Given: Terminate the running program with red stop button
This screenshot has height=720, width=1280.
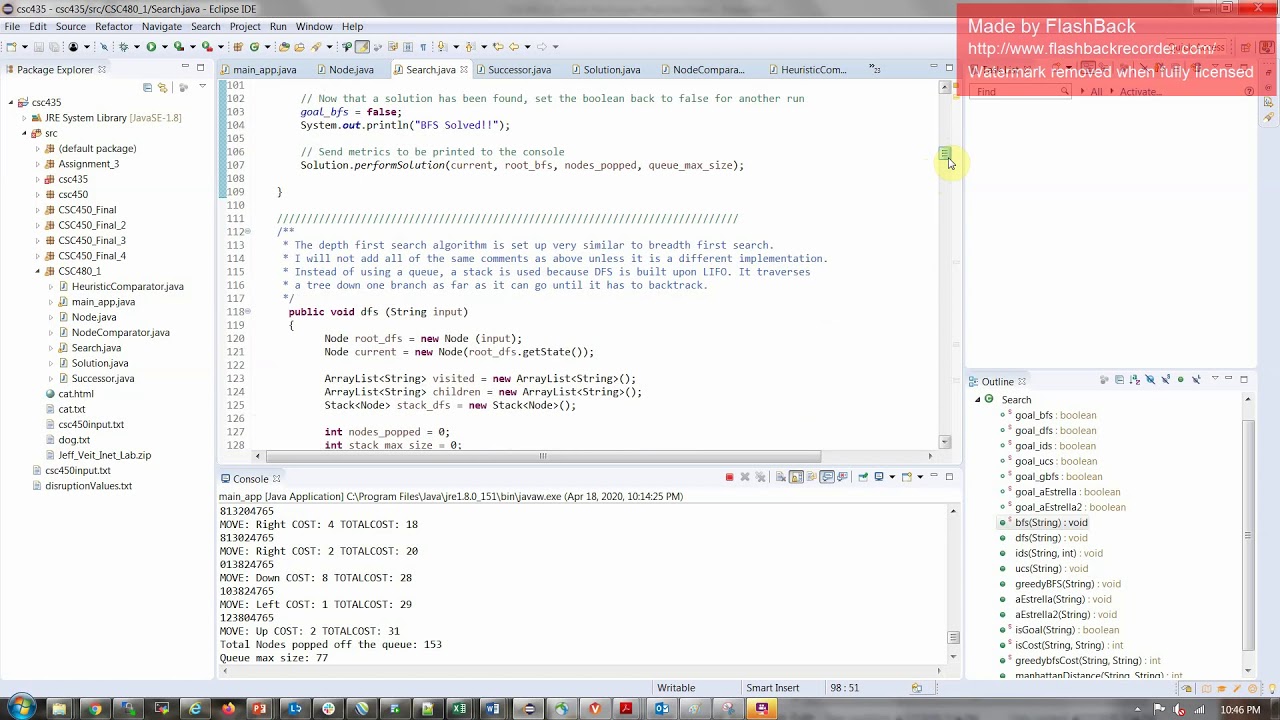Looking at the screenshot, I should 729,477.
